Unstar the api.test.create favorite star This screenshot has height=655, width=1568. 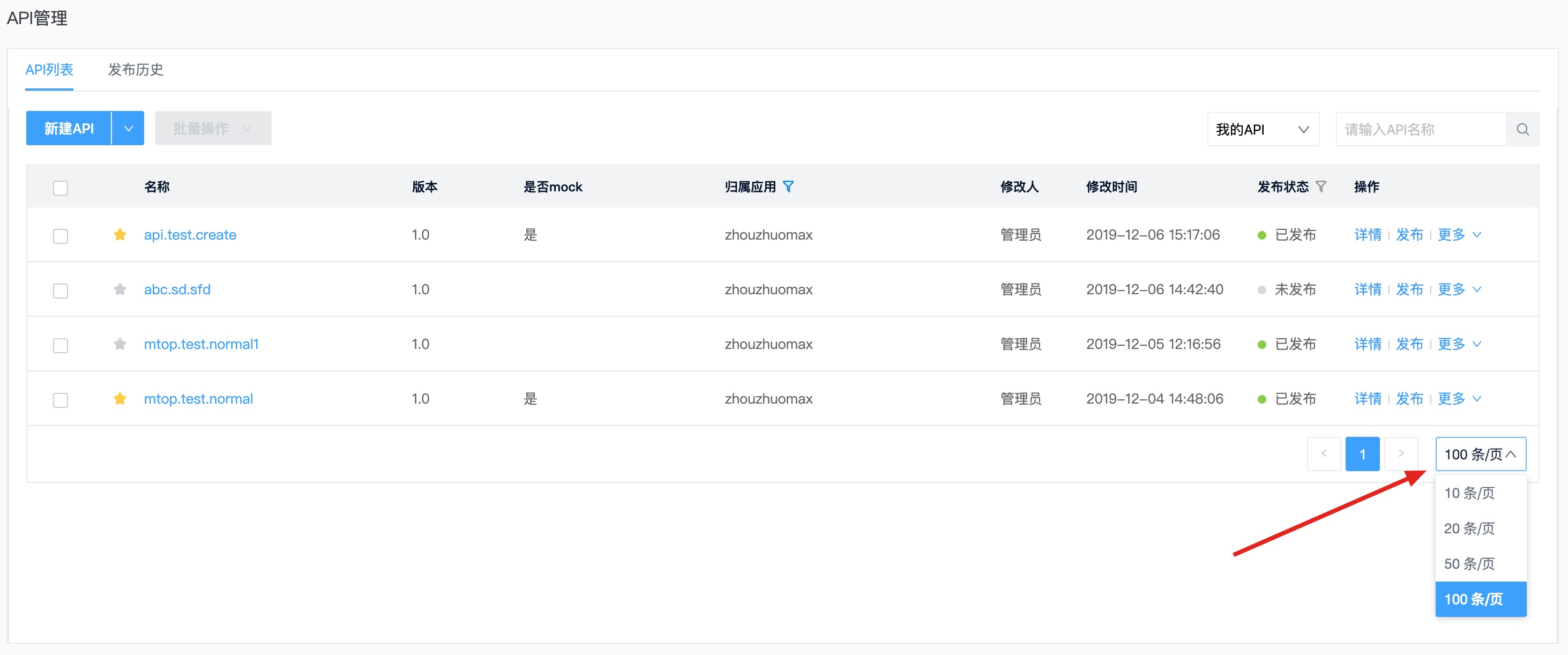pyautogui.click(x=120, y=235)
